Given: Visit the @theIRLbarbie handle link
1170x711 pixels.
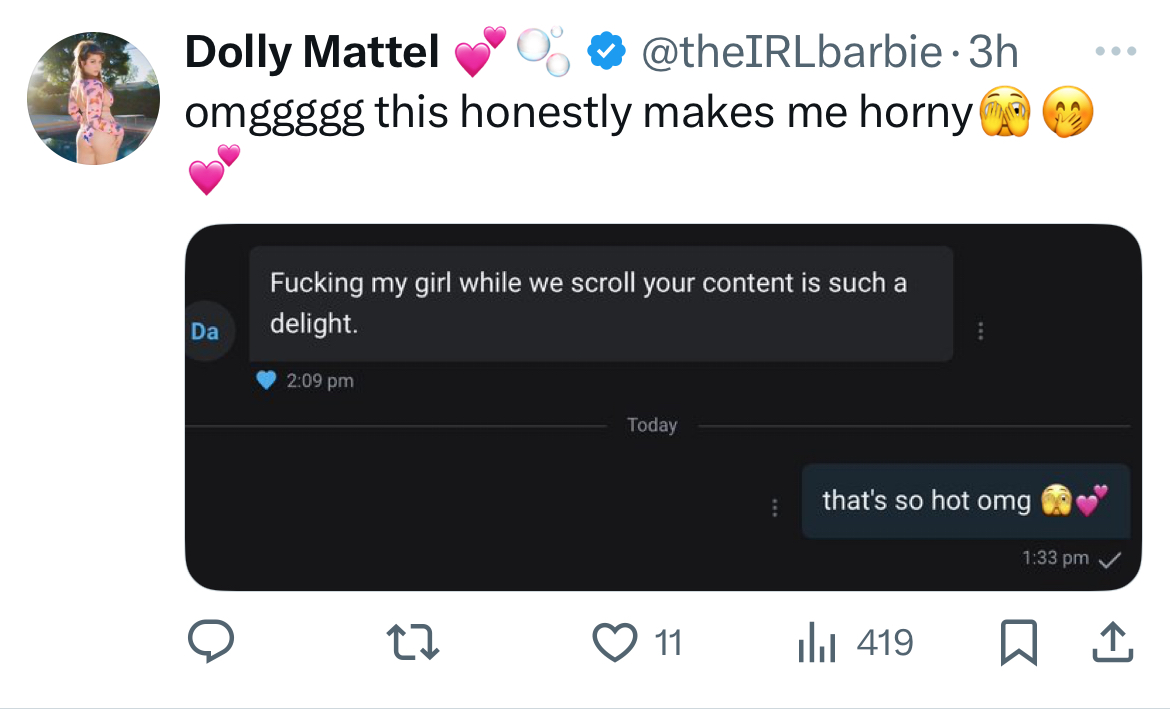Looking at the screenshot, I should (791, 51).
